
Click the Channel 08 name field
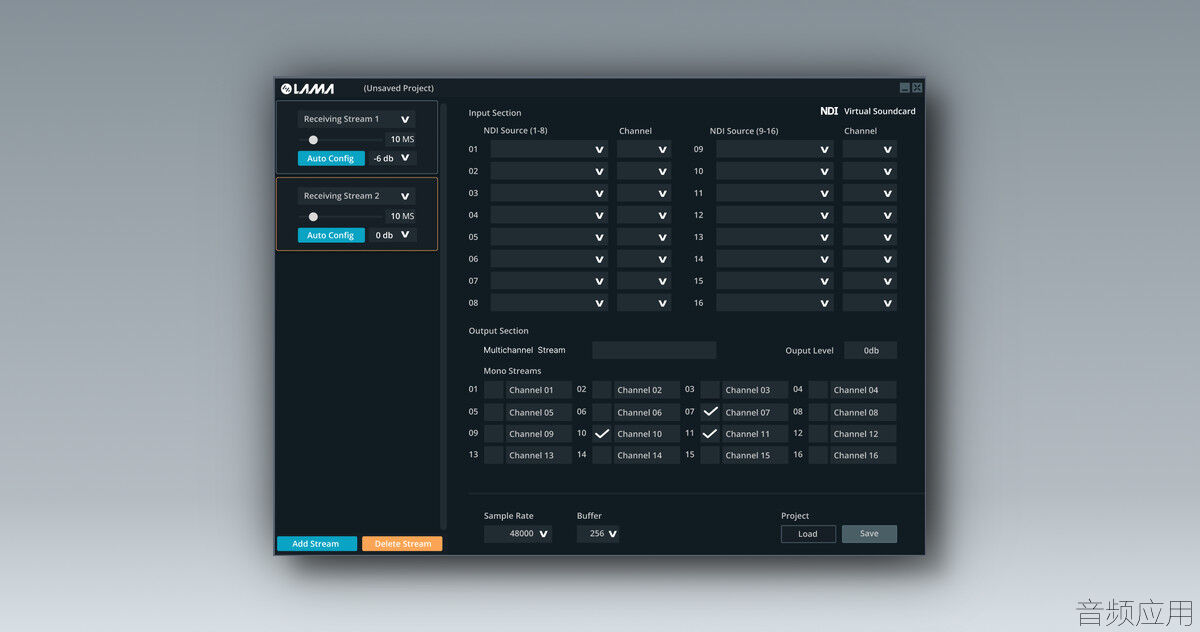pyautogui.click(x=863, y=412)
